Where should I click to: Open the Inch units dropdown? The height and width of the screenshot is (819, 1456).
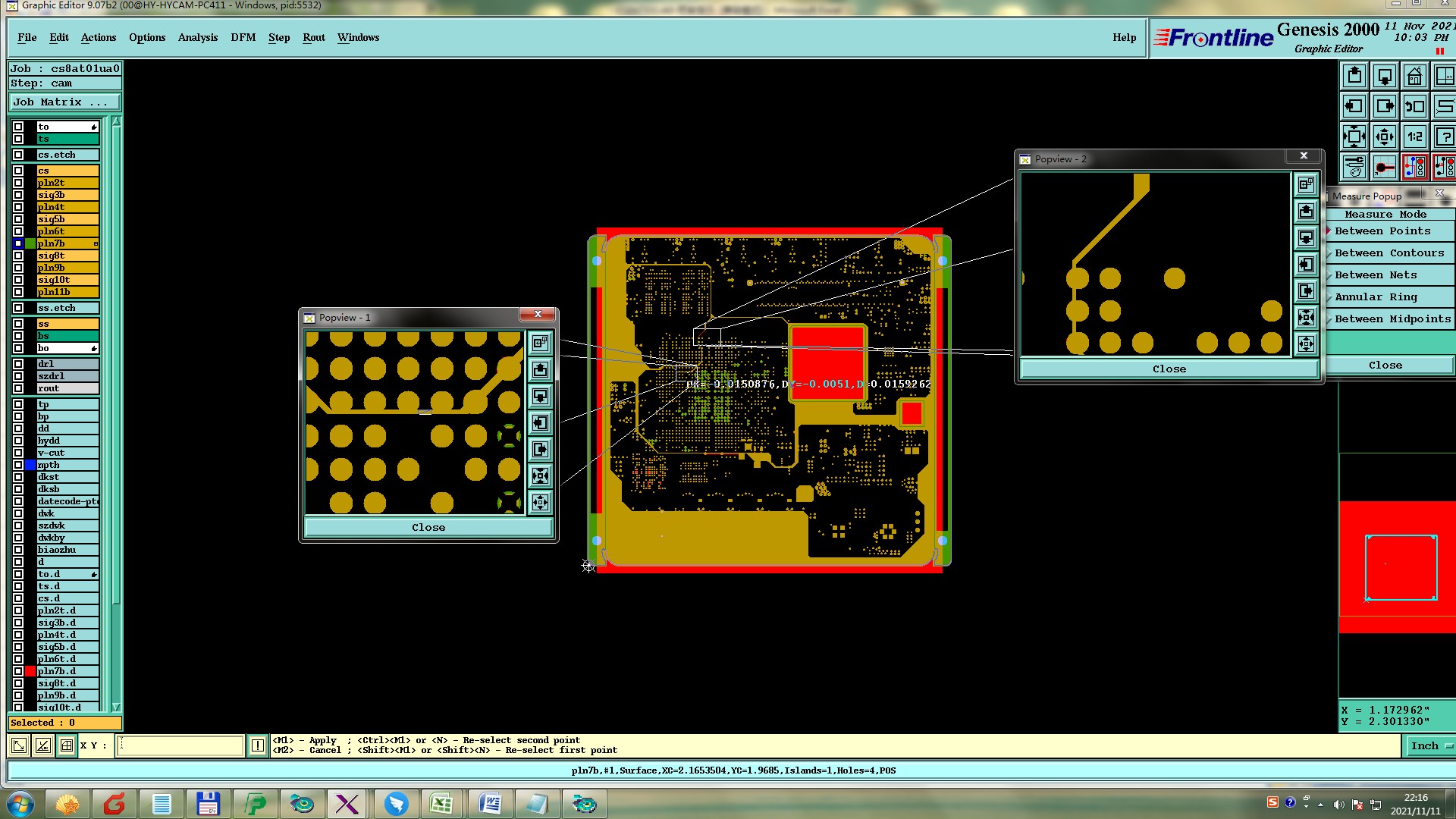(1430, 746)
